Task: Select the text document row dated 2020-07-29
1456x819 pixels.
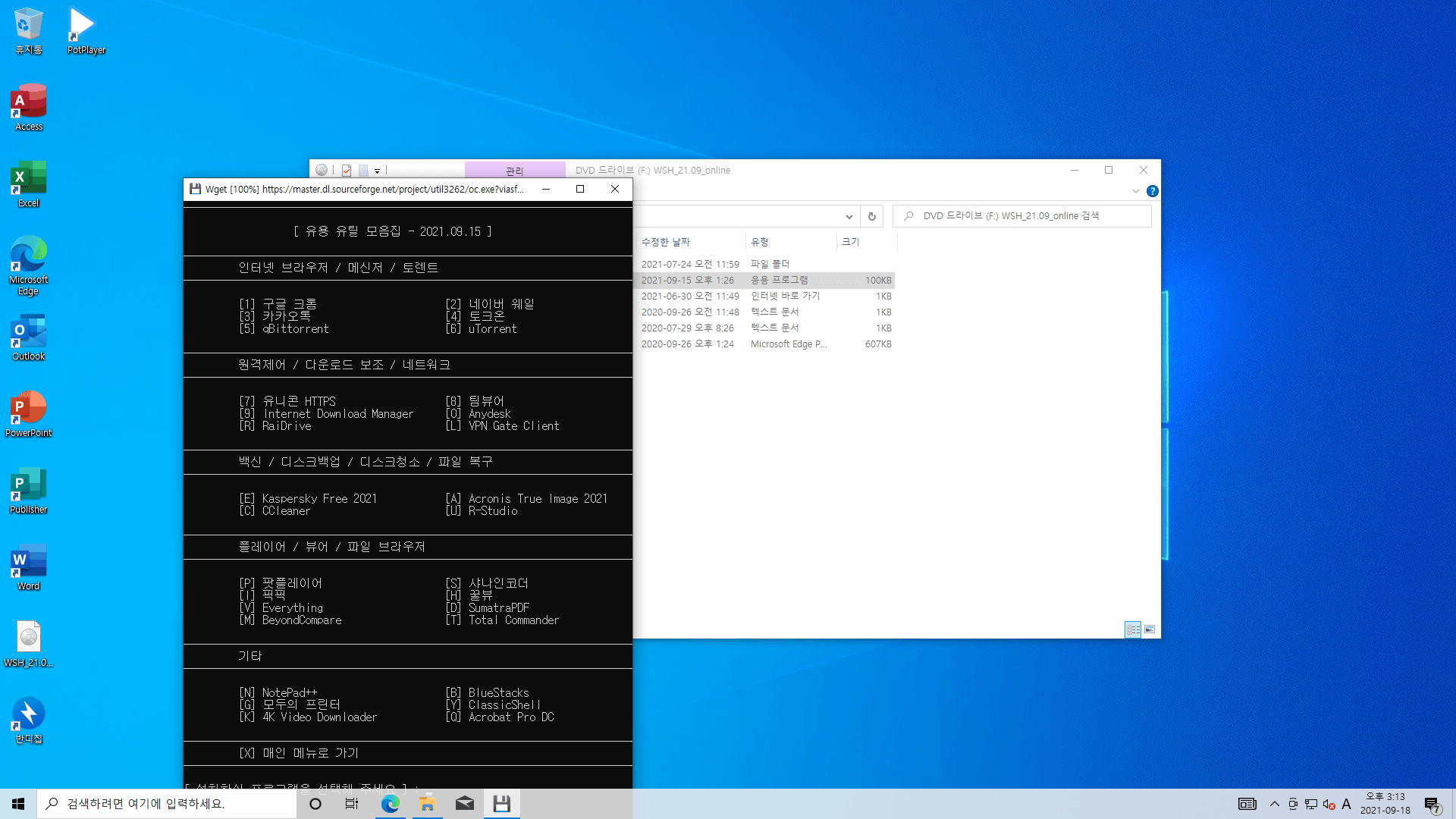Action: (x=764, y=328)
